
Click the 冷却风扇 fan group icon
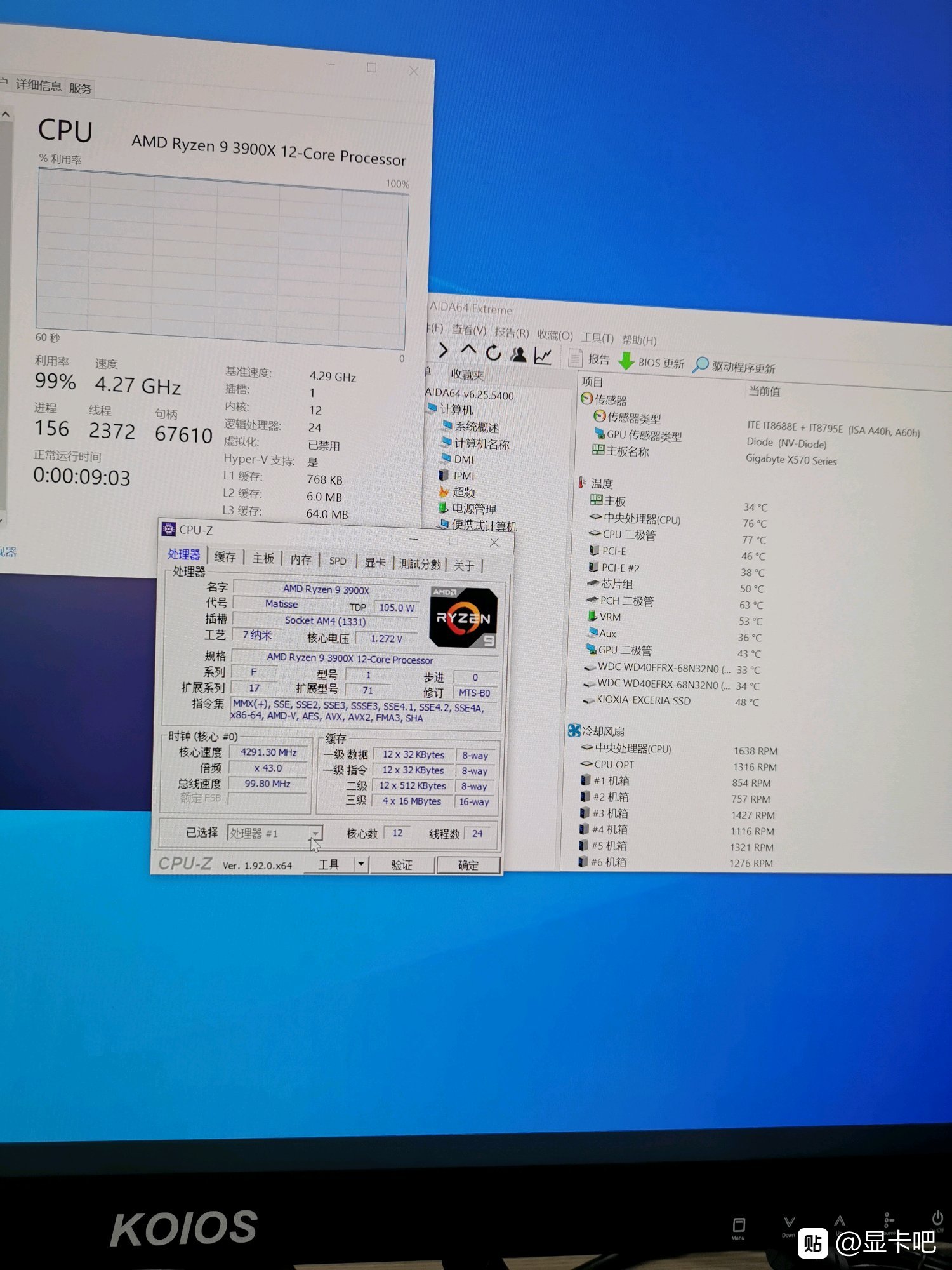pyautogui.click(x=574, y=730)
